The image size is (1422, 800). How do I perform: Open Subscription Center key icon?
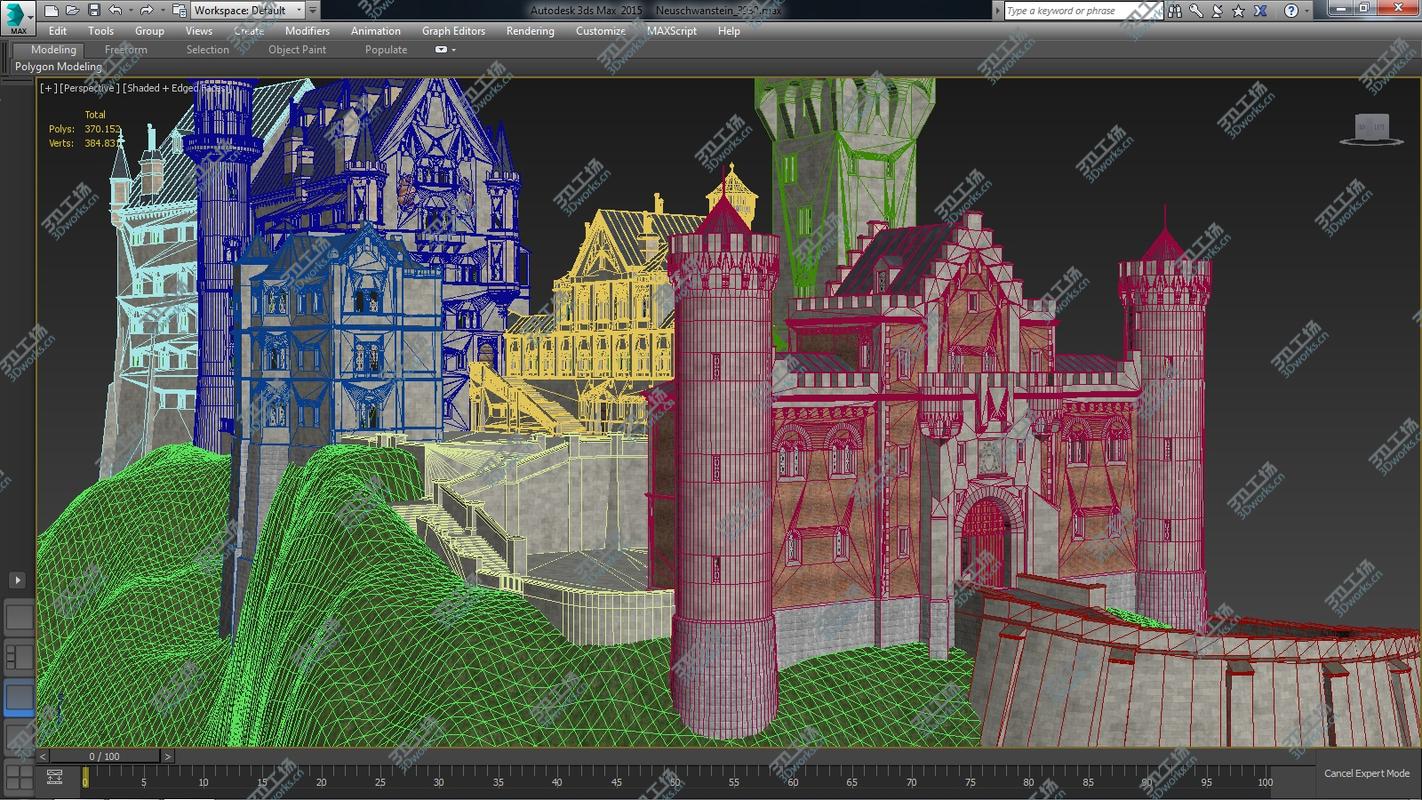coord(1195,10)
